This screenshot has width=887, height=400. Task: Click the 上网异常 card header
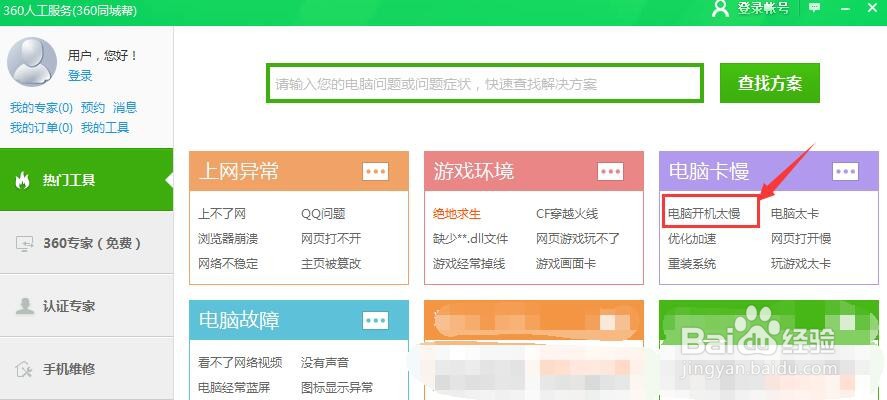pyautogui.click(x=299, y=171)
